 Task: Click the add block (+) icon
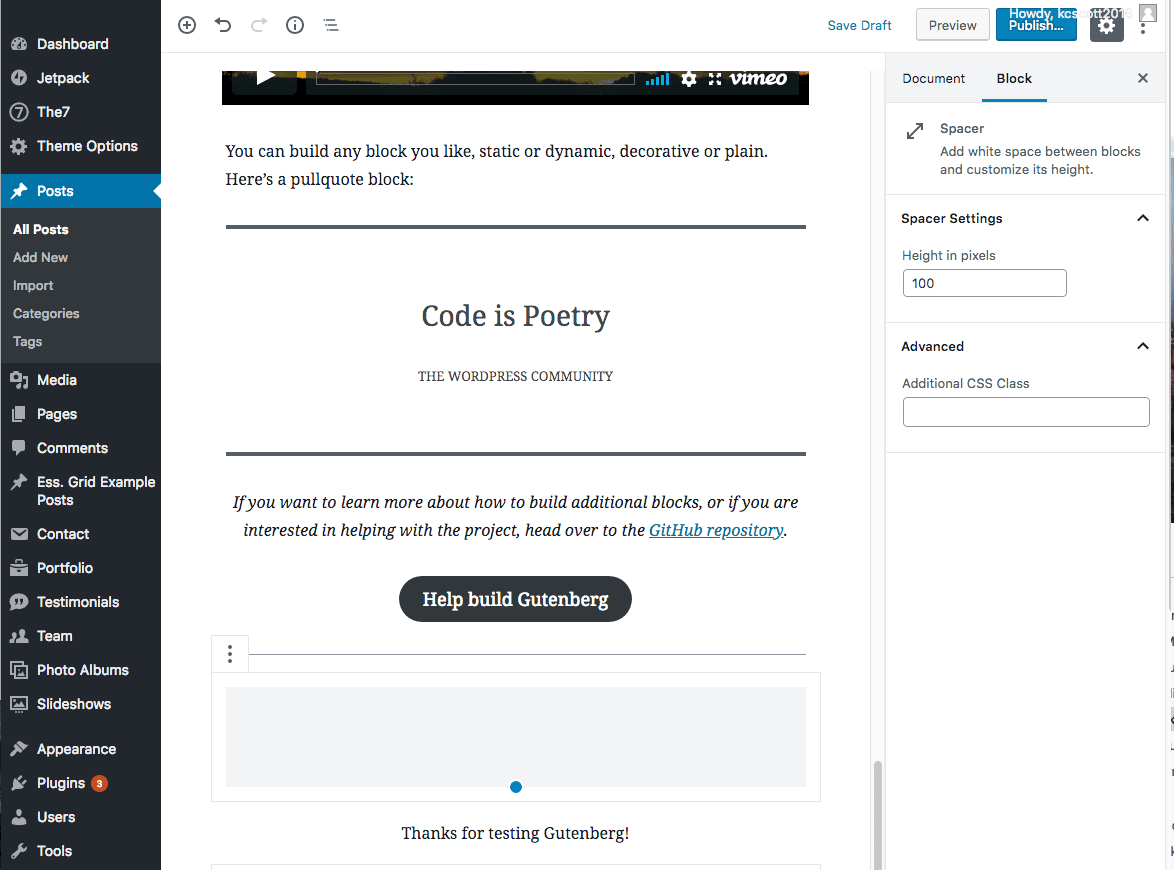tap(186, 25)
